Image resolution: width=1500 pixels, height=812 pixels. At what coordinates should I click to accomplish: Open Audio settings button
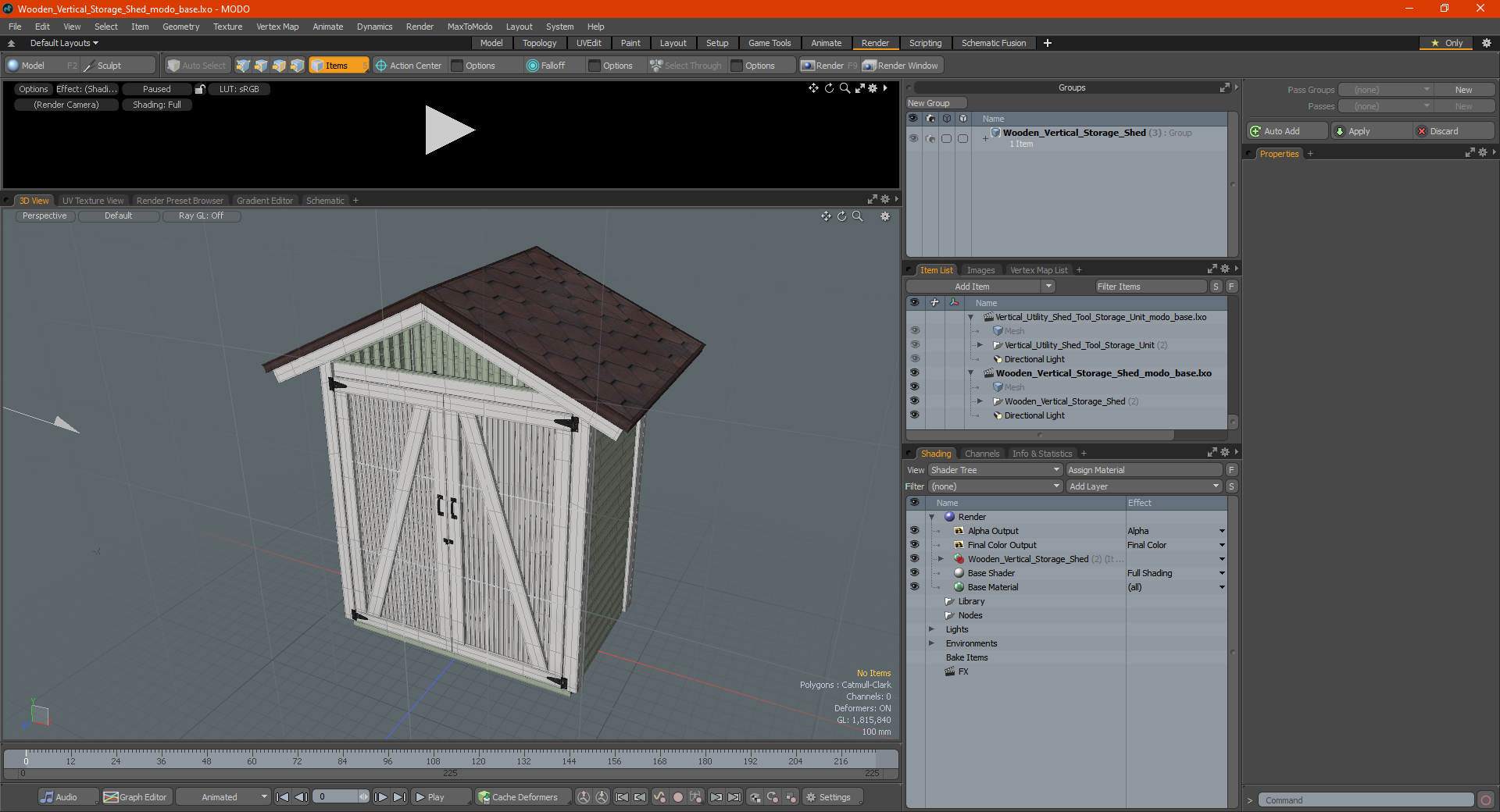[68, 797]
